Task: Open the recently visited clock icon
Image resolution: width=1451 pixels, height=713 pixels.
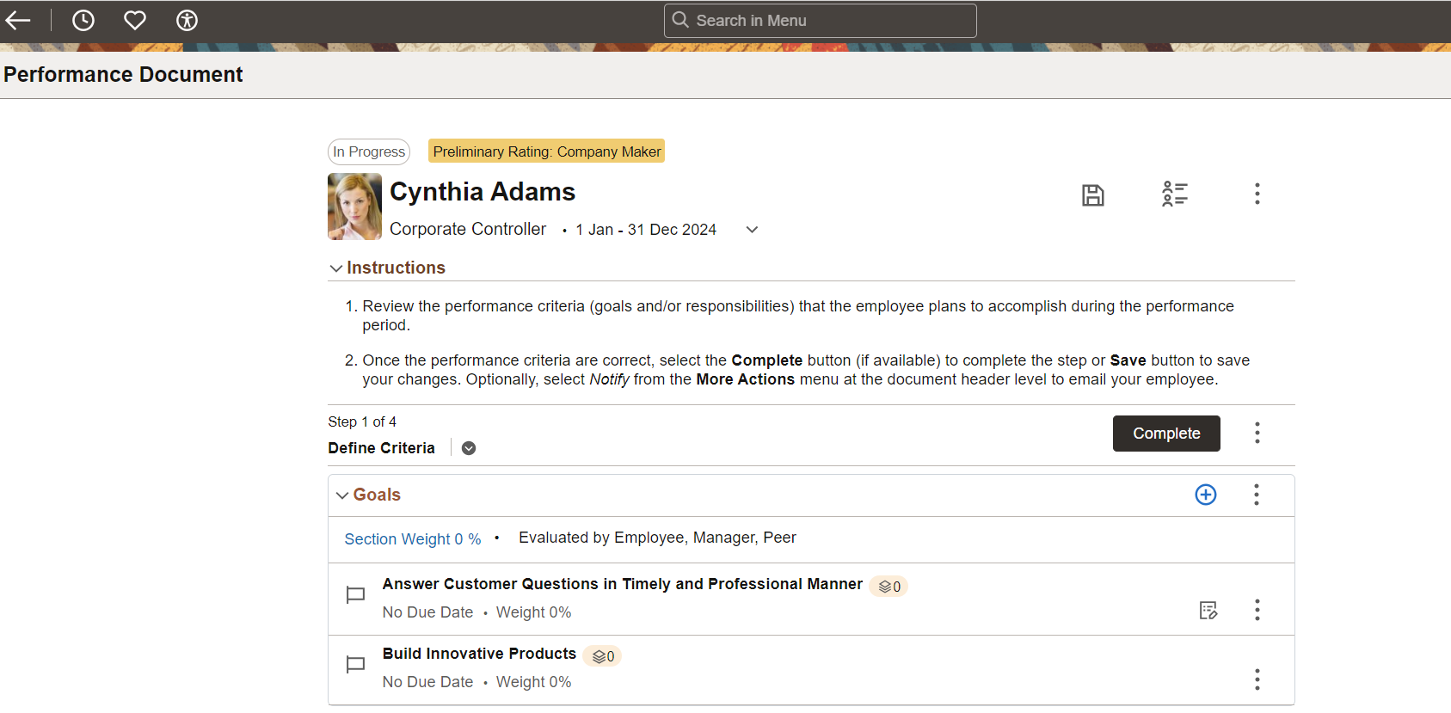Action: (83, 20)
